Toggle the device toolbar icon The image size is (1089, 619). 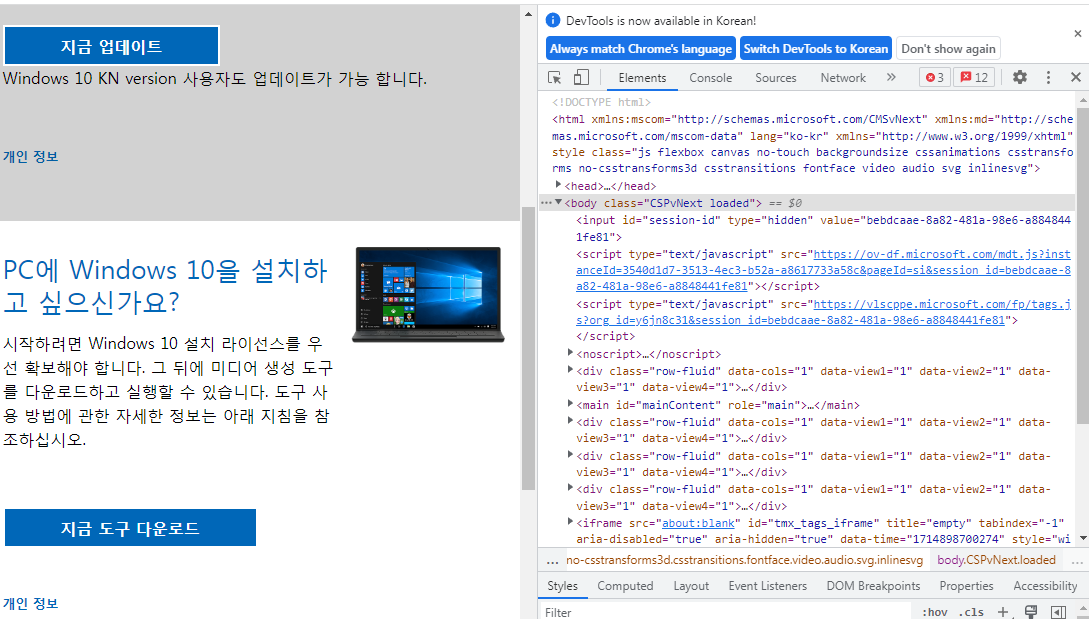click(x=581, y=77)
